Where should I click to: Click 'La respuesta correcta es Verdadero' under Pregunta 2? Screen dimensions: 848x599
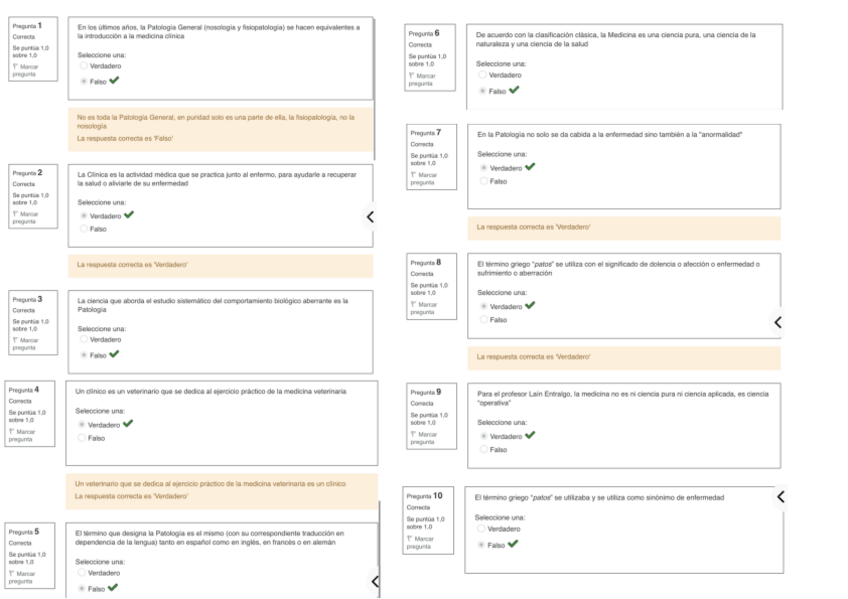tap(132, 265)
